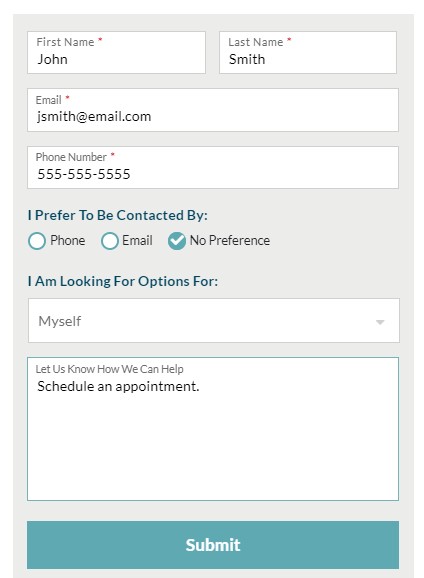The height and width of the screenshot is (578, 424).
Task: Click the Email radio option label text
Action: (x=137, y=240)
